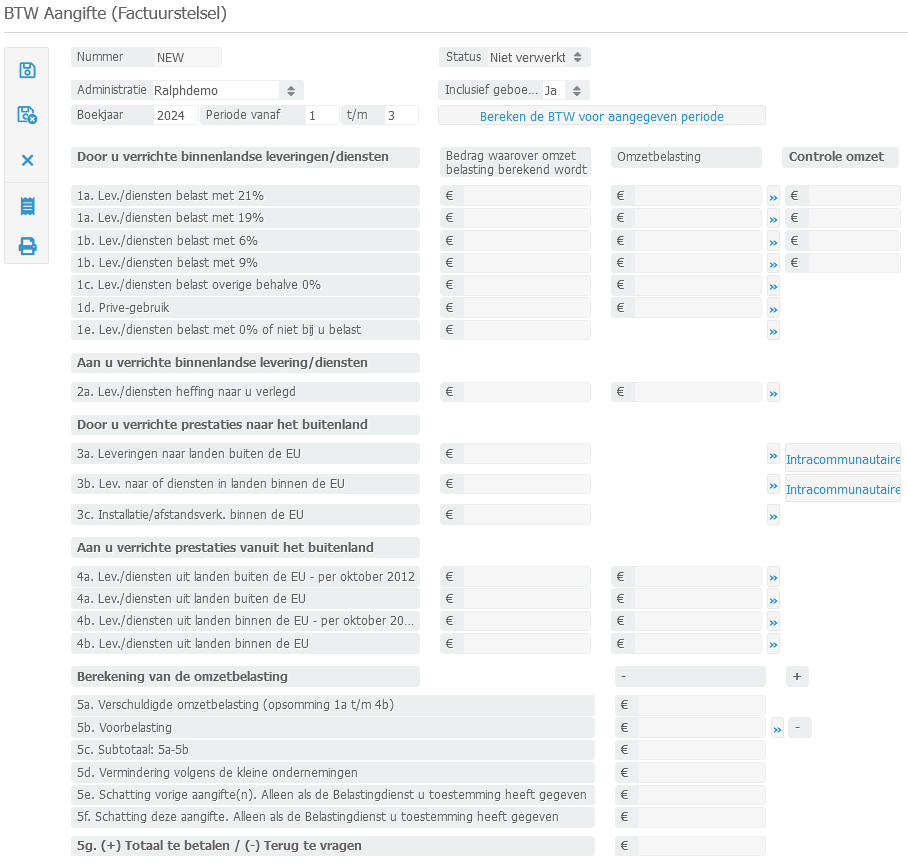Focus the Periode vanaf field
Image resolution: width=908 pixels, height=862 pixels.
pyautogui.click(x=322, y=115)
